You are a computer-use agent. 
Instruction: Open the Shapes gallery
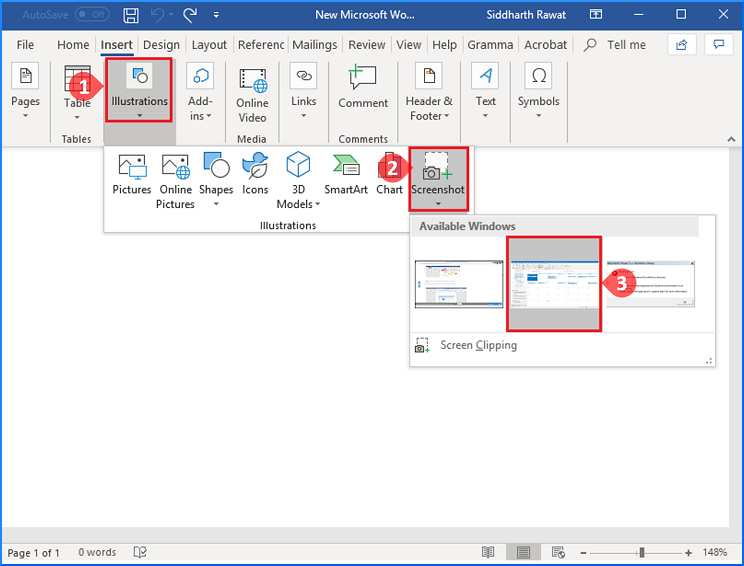216,180
